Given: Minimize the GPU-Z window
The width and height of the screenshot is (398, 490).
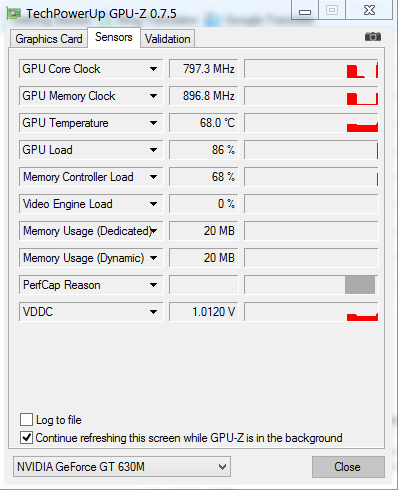Looking at the screenshot, I should [305, 10].
